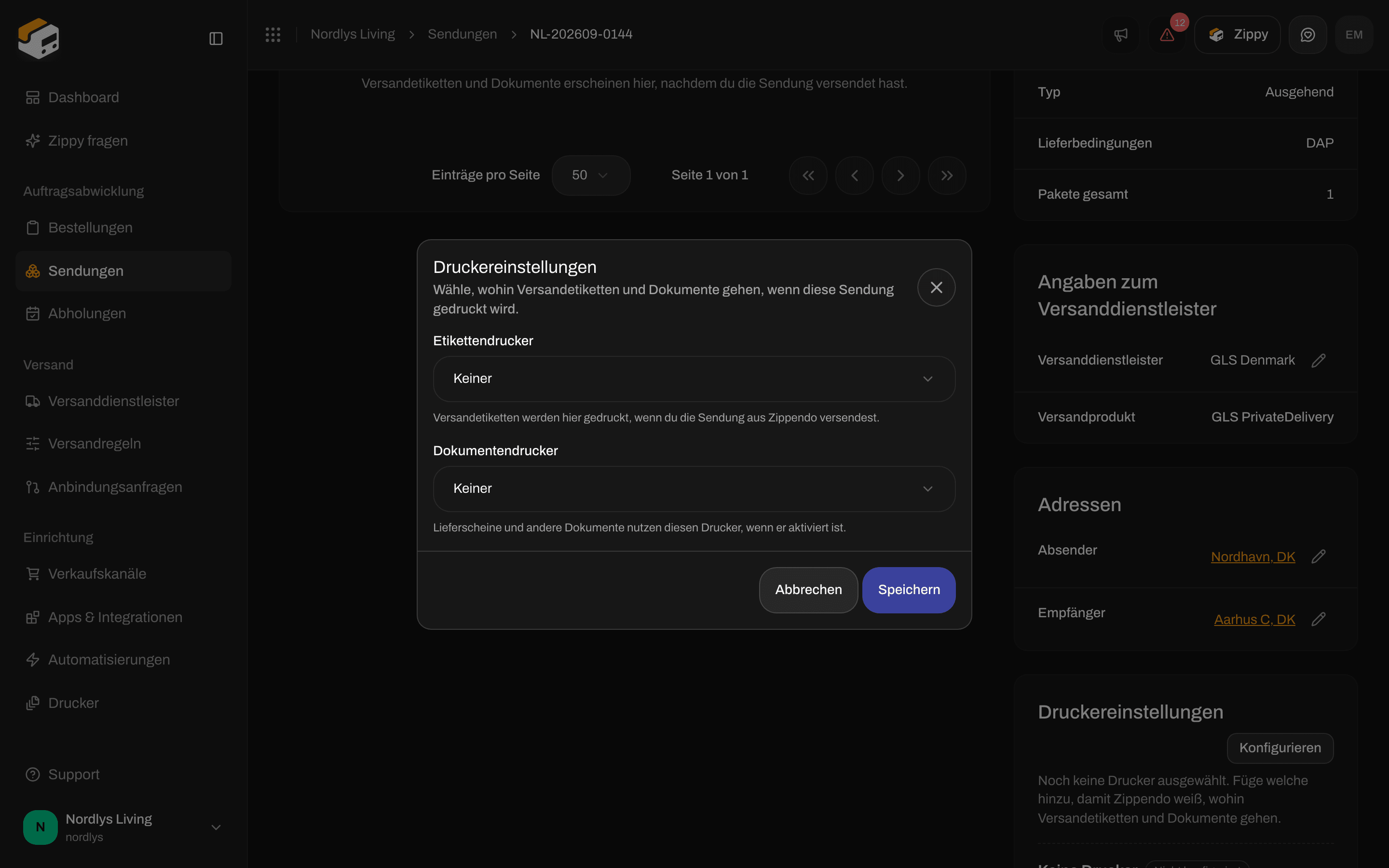This screenshot has height=868, width=1389.
Task: Go to Dashboard in the sidebar
Action: point(123,97)
